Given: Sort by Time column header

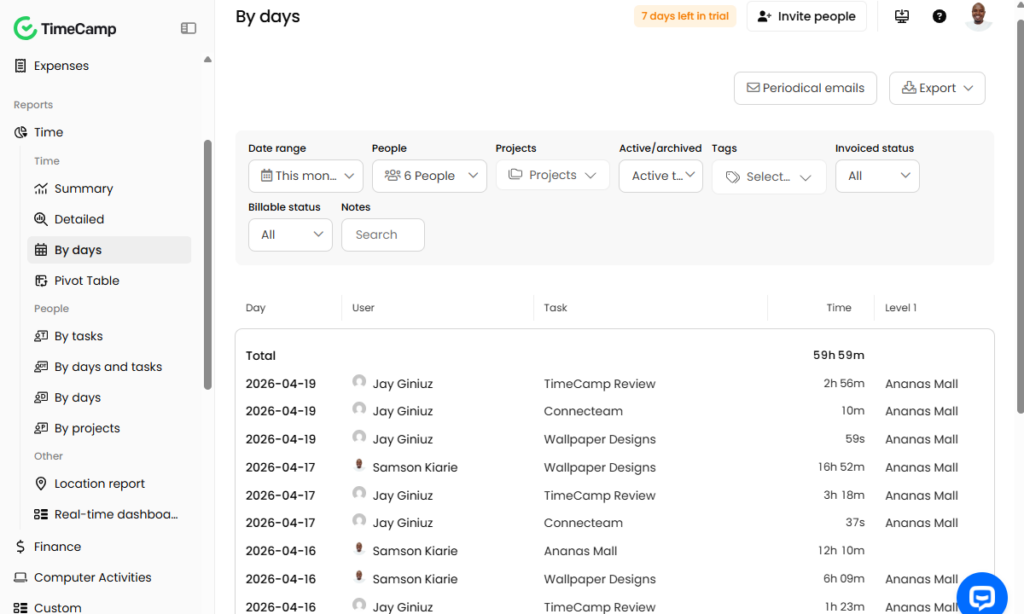Looking at the screenshot, I should (839, 308).
